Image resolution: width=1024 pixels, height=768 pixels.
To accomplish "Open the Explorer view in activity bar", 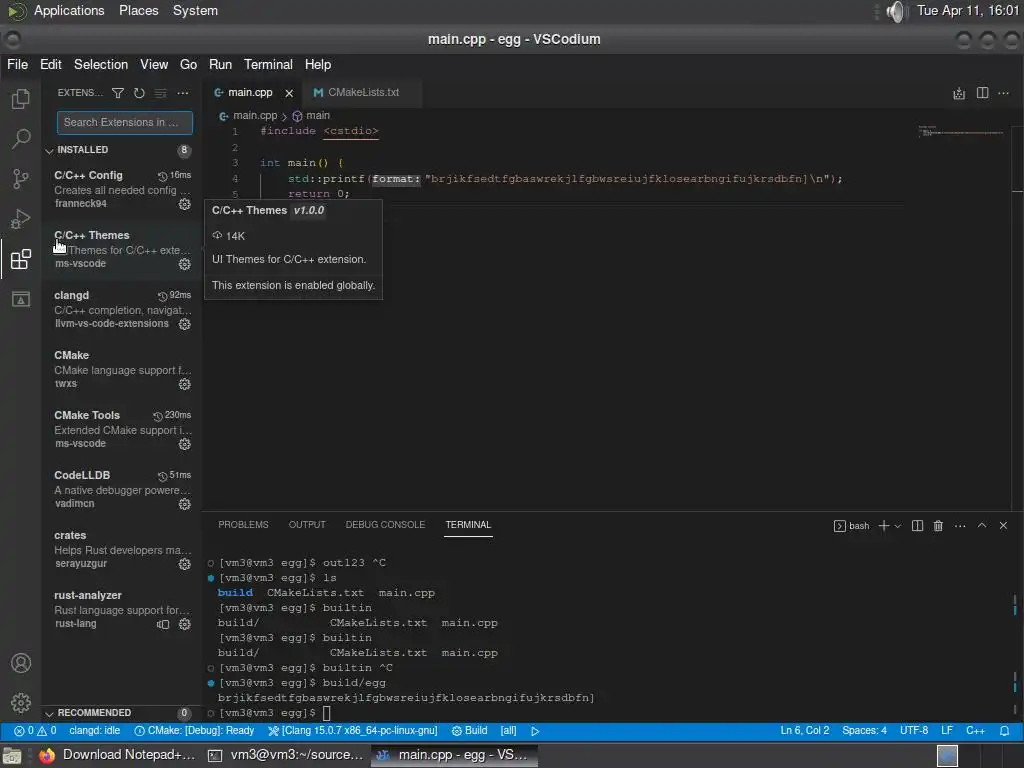I will coord(21,99).
